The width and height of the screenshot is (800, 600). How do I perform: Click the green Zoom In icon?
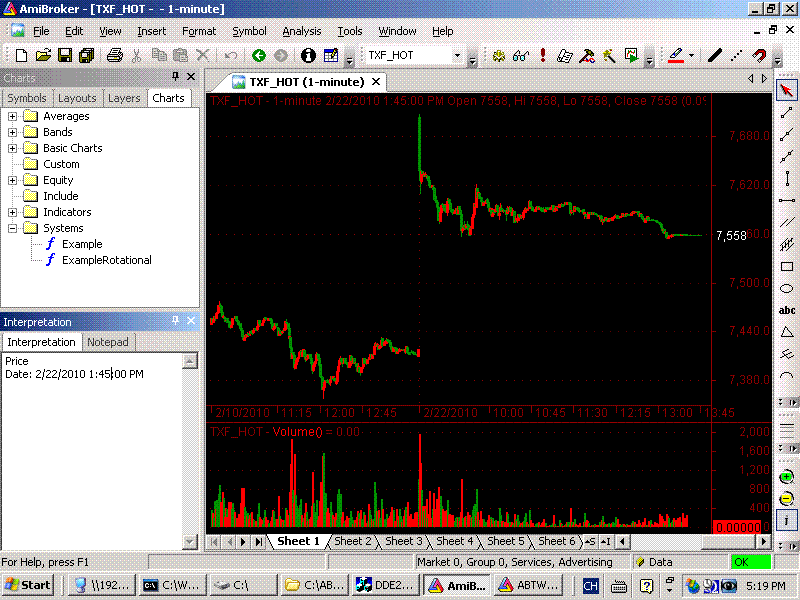[787, 477]
